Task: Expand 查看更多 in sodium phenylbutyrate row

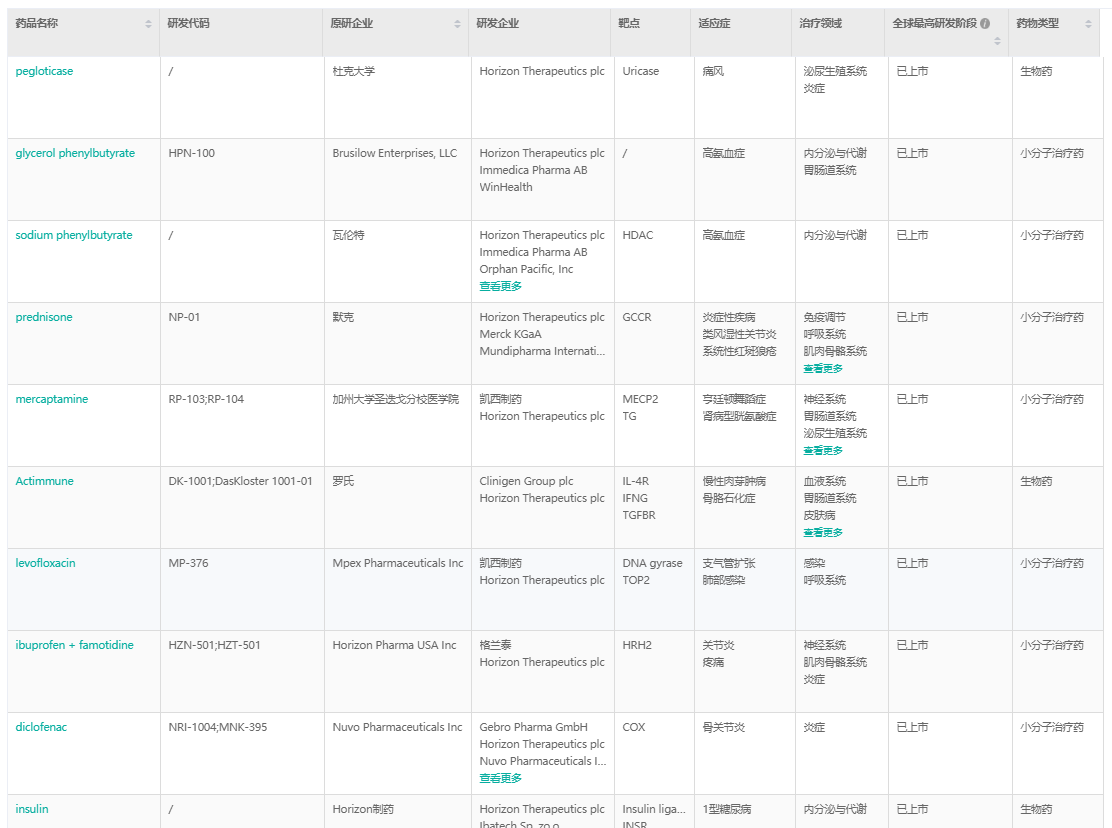Action: (x=500, y=286)
